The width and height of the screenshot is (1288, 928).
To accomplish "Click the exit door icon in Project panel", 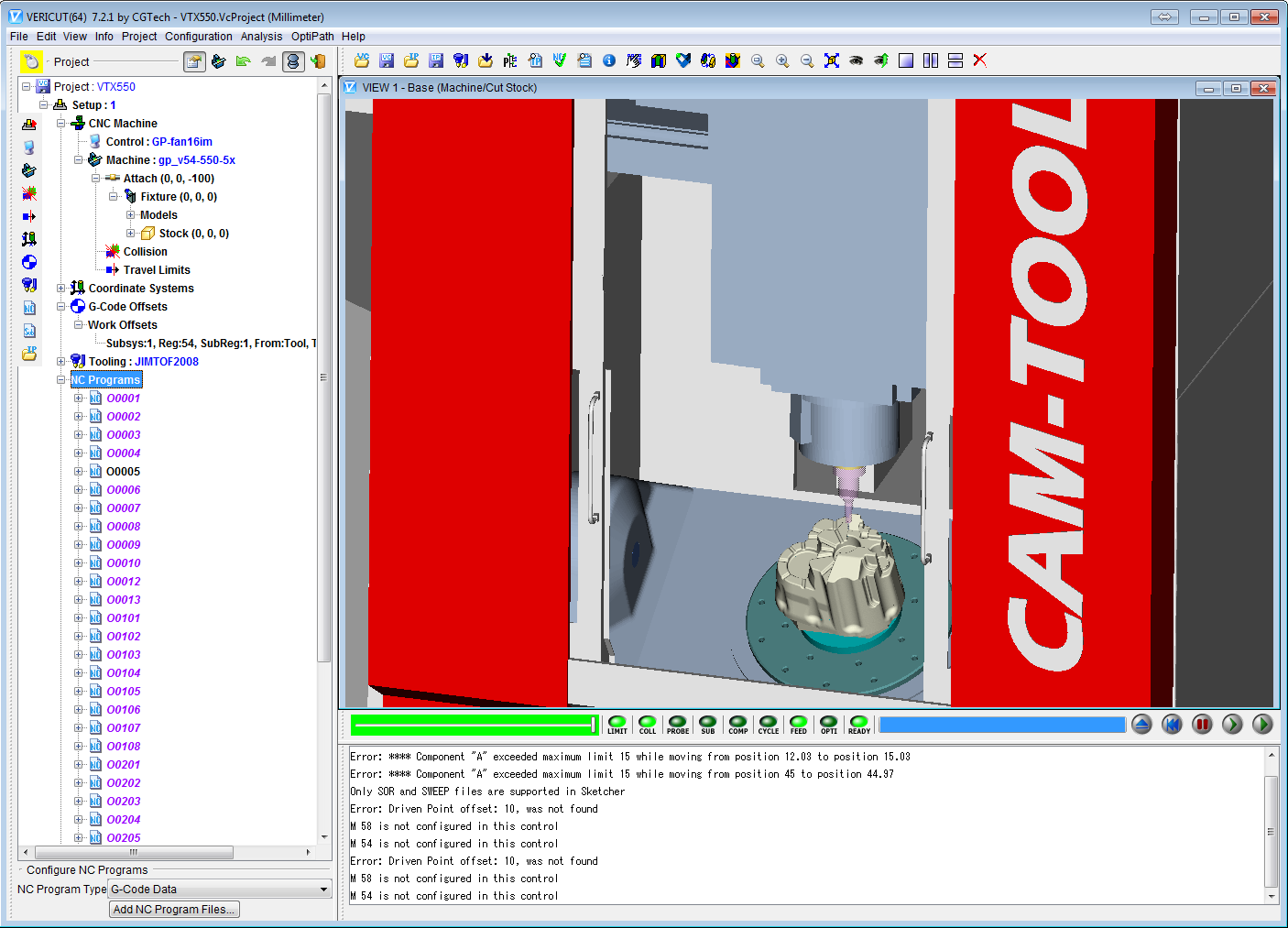I will [x=318, y=61].
